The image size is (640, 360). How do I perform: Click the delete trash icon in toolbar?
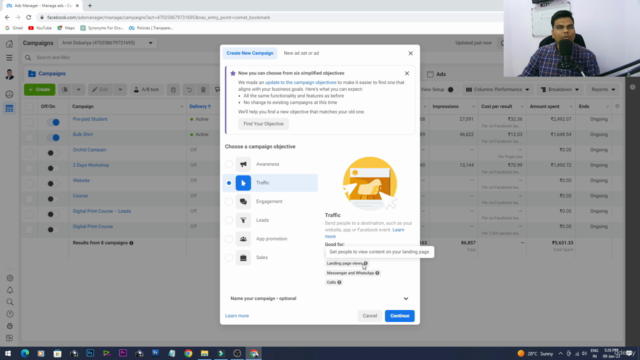[x=203, y=89]
